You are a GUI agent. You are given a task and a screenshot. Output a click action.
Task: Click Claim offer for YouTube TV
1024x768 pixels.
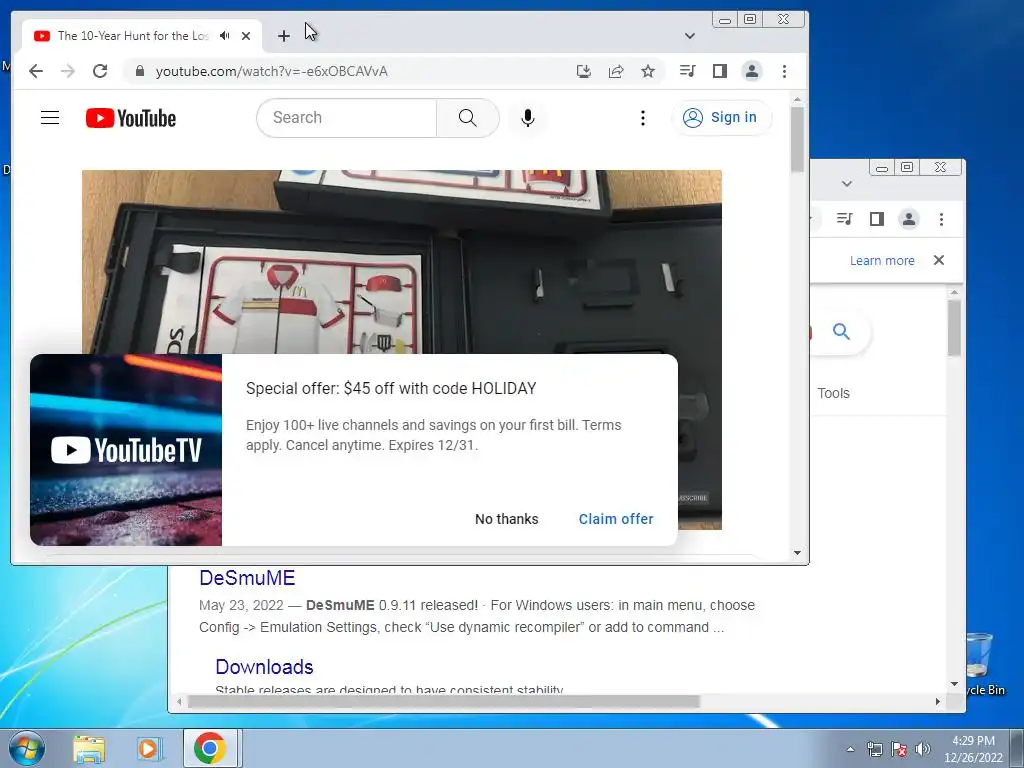(616, 519)
